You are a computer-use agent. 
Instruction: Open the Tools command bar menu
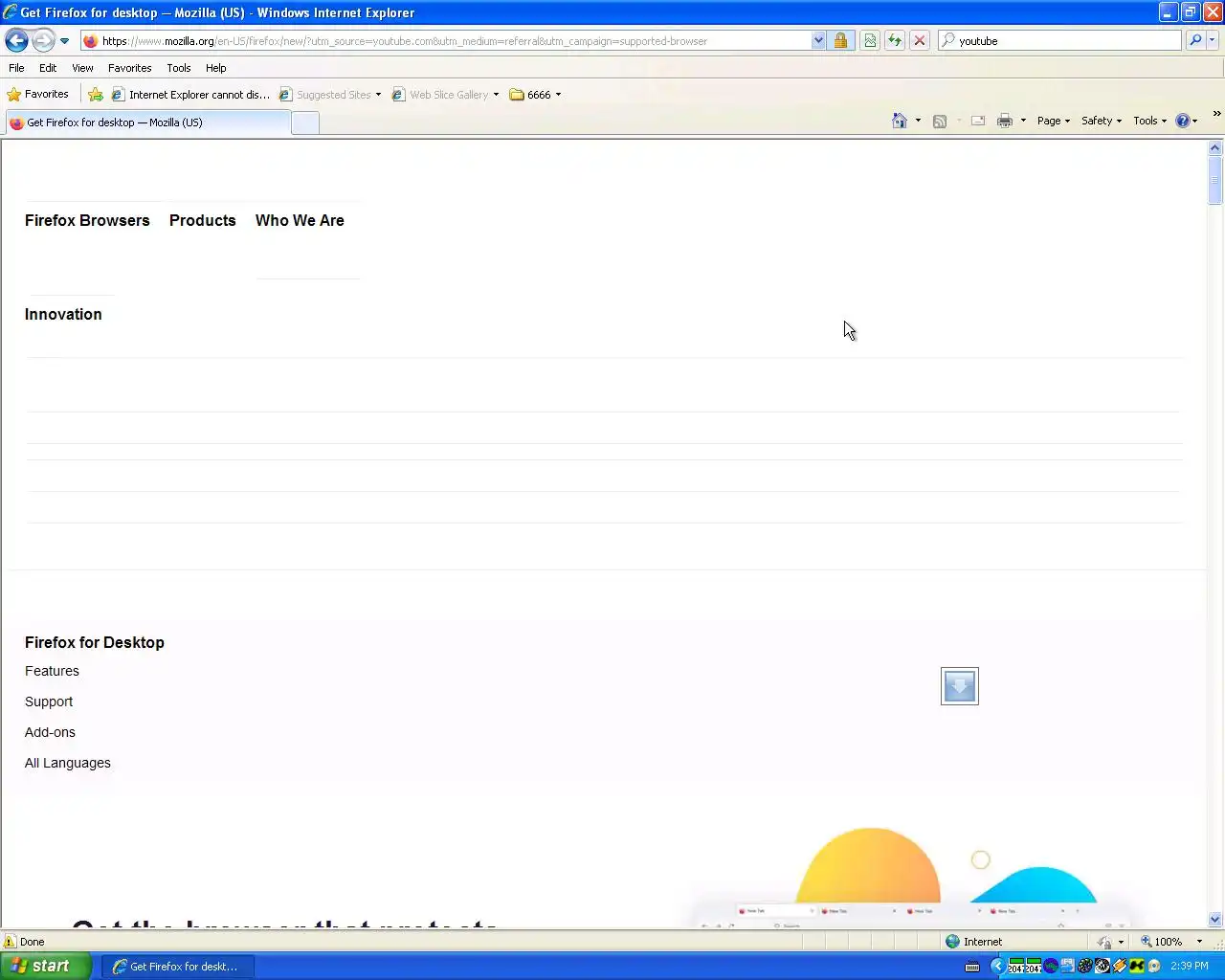(1149, 121)
